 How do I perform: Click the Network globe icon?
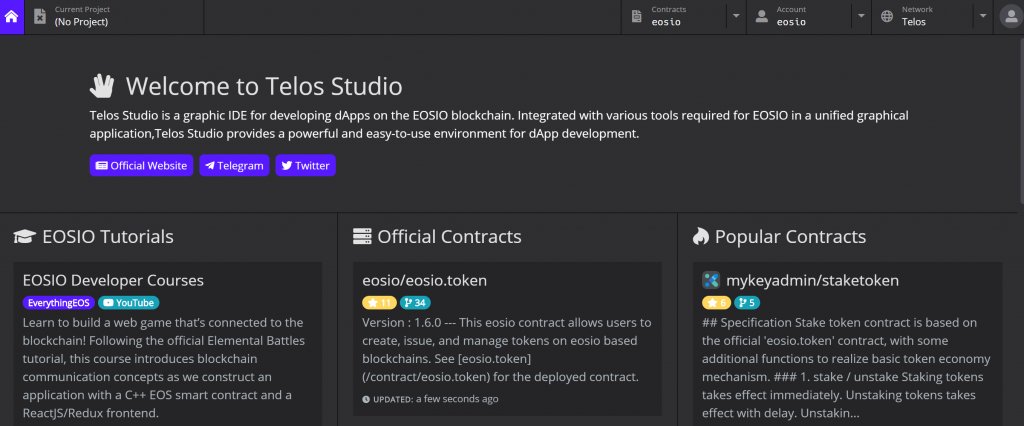pos(887,17)
